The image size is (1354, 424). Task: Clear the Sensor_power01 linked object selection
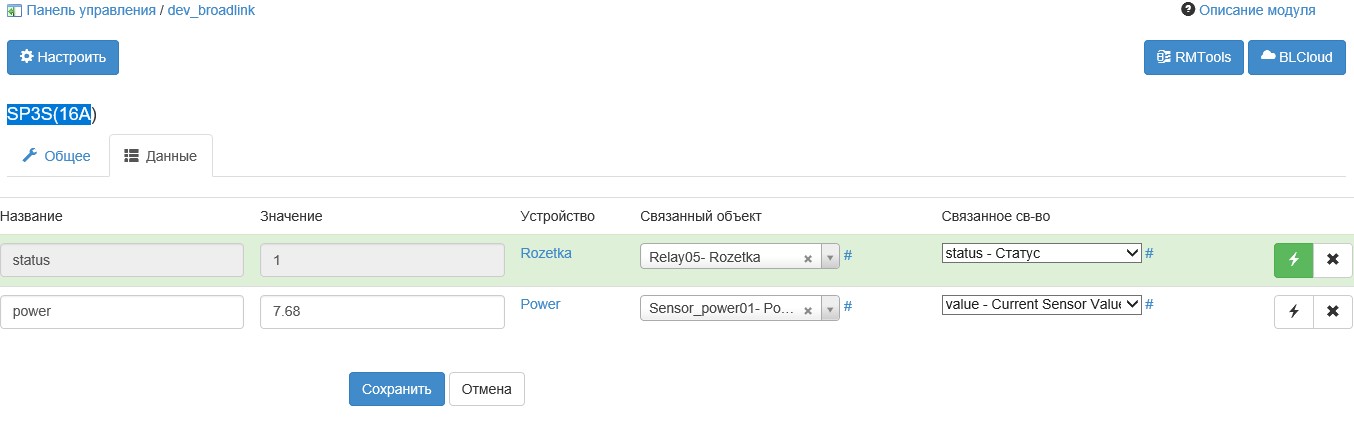click(808, 310)
